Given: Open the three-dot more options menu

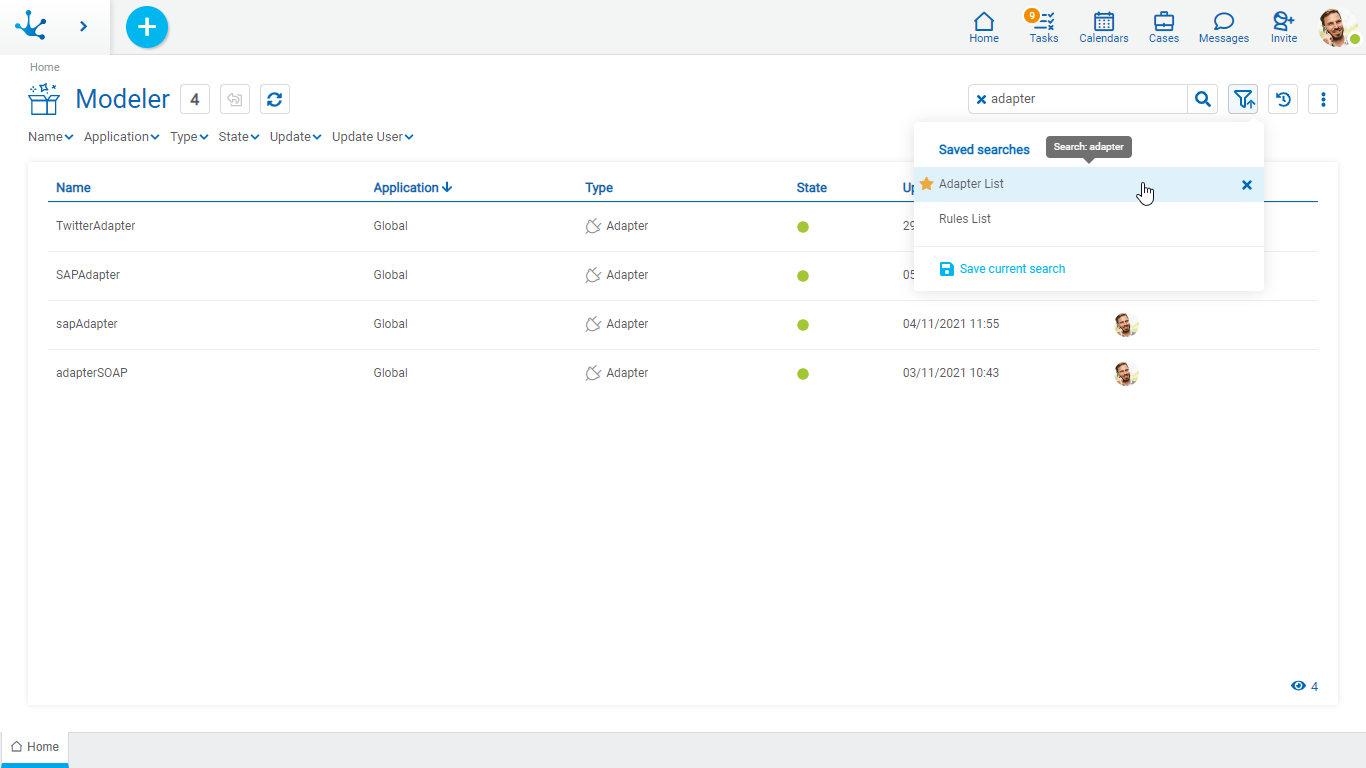Looking at the screenshot, I should click(x=1323, y=99).
